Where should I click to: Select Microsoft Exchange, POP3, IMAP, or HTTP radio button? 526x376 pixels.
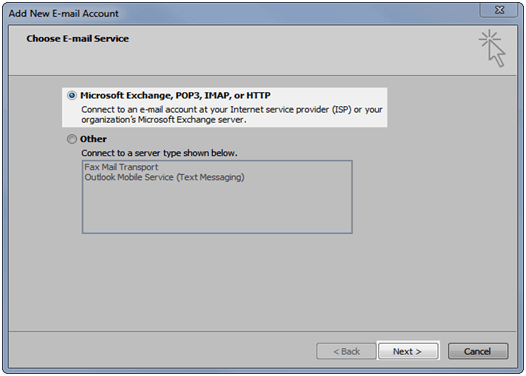point(72,96)
